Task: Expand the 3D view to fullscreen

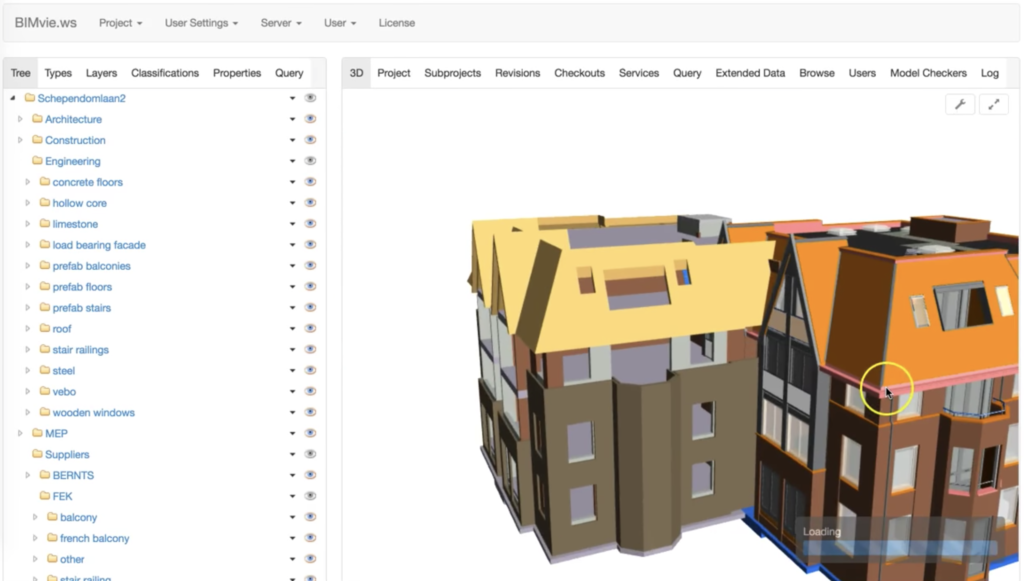Action: click(x=994, y=103)
